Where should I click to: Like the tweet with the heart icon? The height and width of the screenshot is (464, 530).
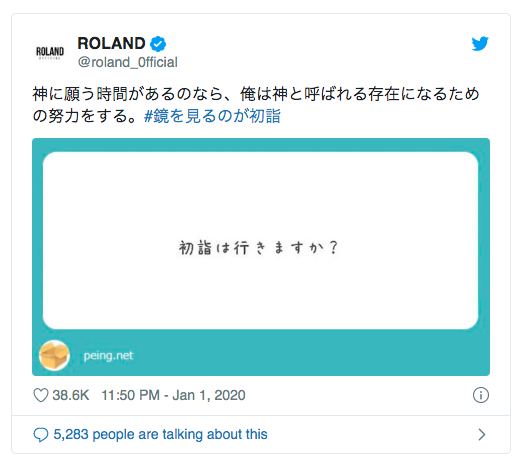pos(41,395)
